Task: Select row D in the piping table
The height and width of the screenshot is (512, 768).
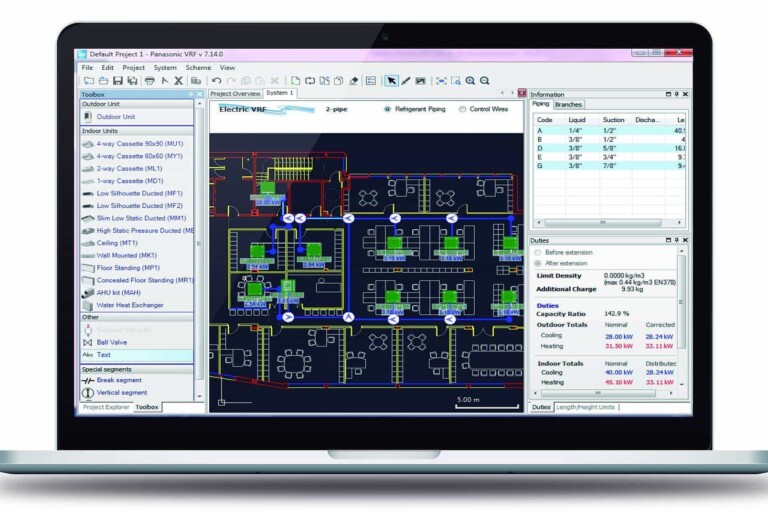Action: click(x=609, y=148)
